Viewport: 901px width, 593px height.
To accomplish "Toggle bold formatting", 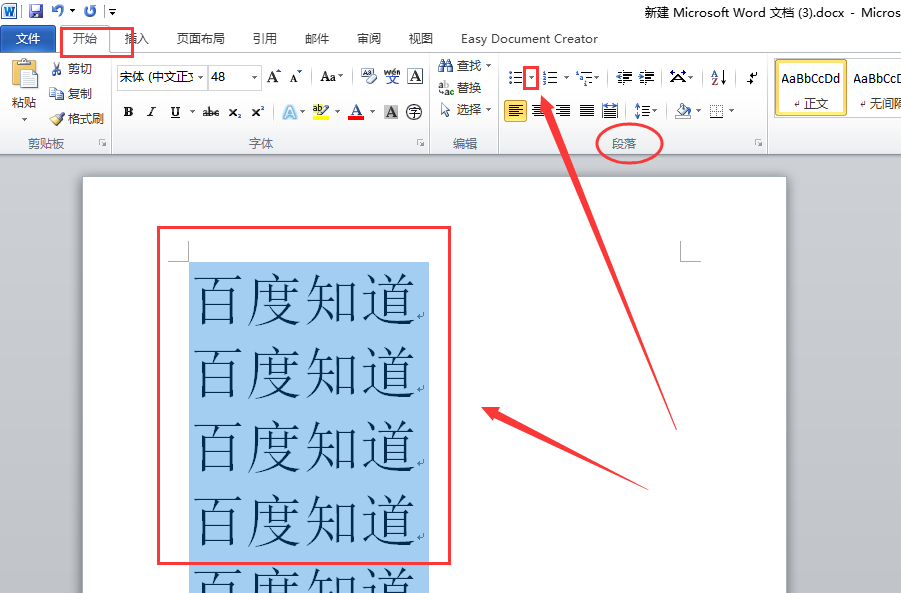I will coord(129,112).
